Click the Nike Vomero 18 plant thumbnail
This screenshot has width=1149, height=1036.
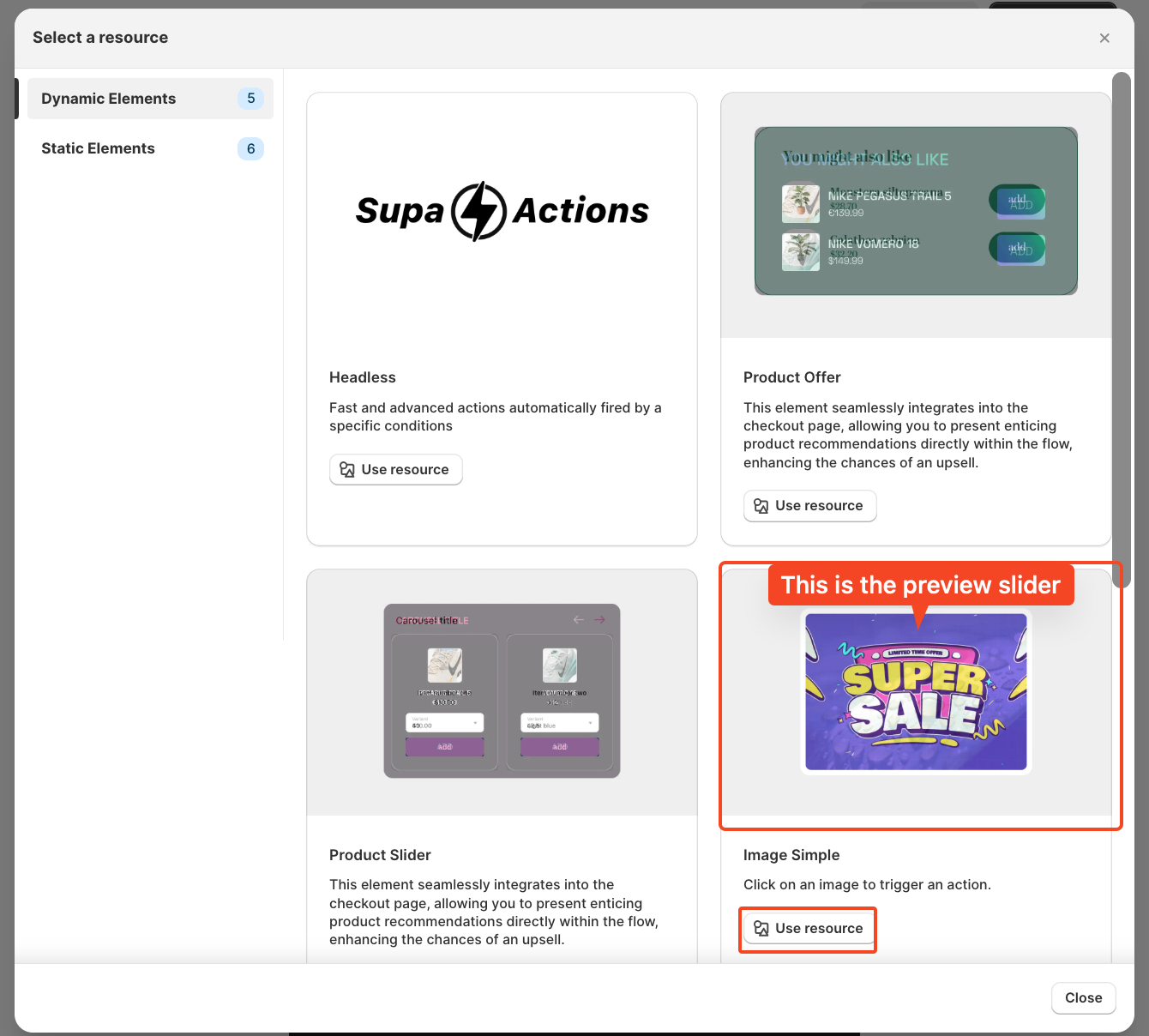(x=801, y=252)
